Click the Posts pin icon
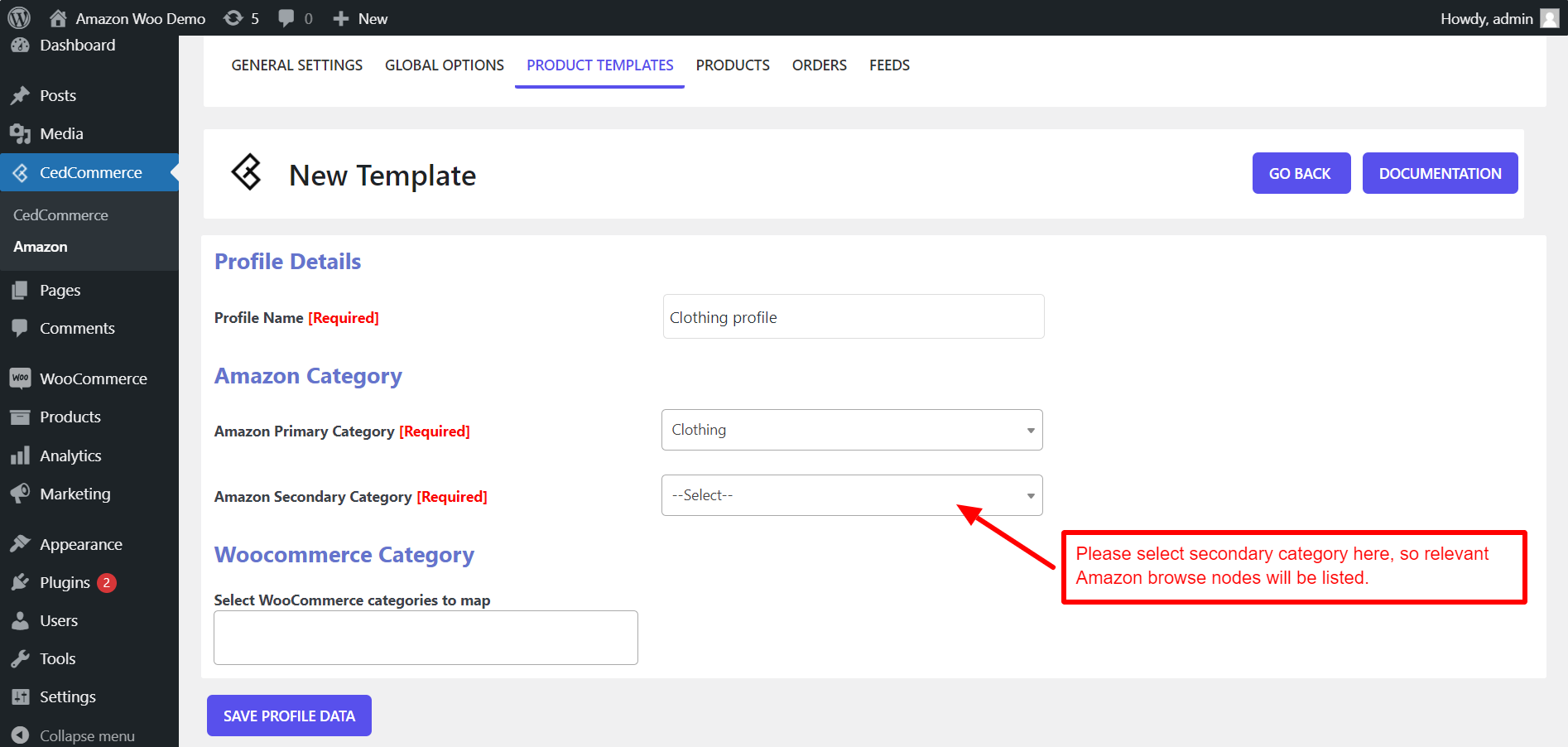Image resolution: width=1568 pixels, height=747 pixels. pyautogui.click(x=20, y=95)
